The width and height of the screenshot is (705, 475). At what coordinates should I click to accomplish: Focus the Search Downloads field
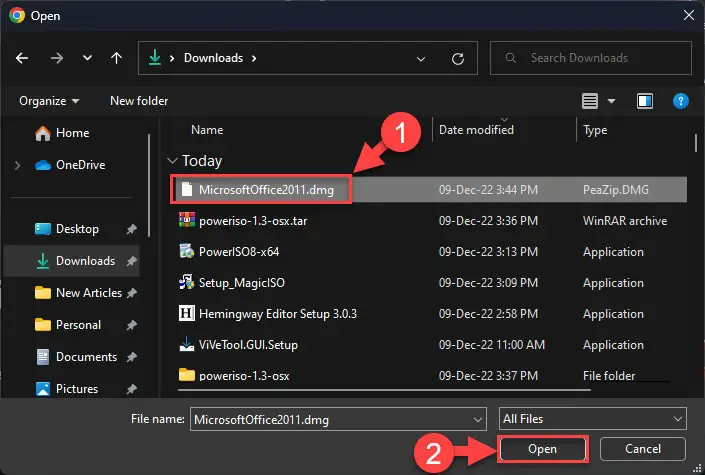(590, 58)
